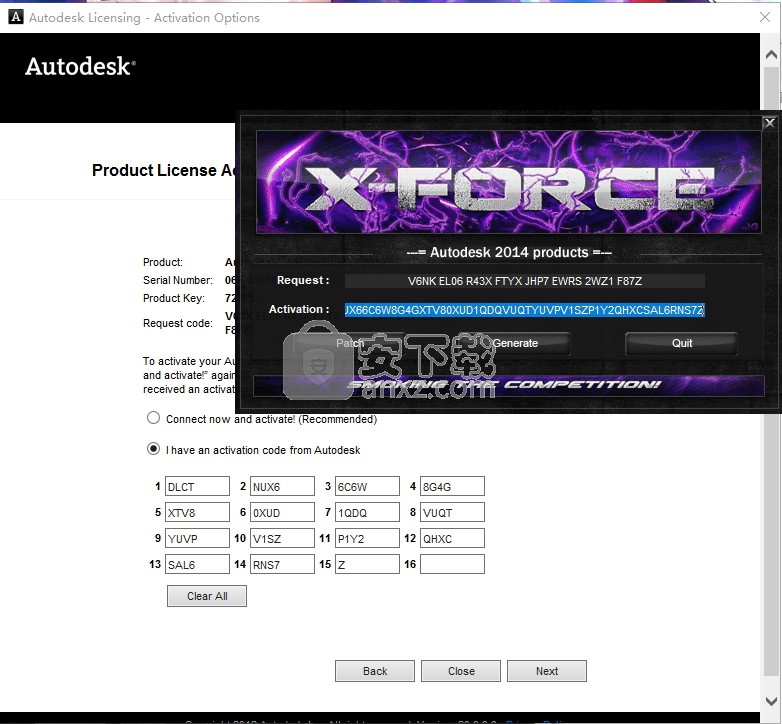Click the Autodesk 'A' title bar icon
782x724 pixels.
coord(15,17)
